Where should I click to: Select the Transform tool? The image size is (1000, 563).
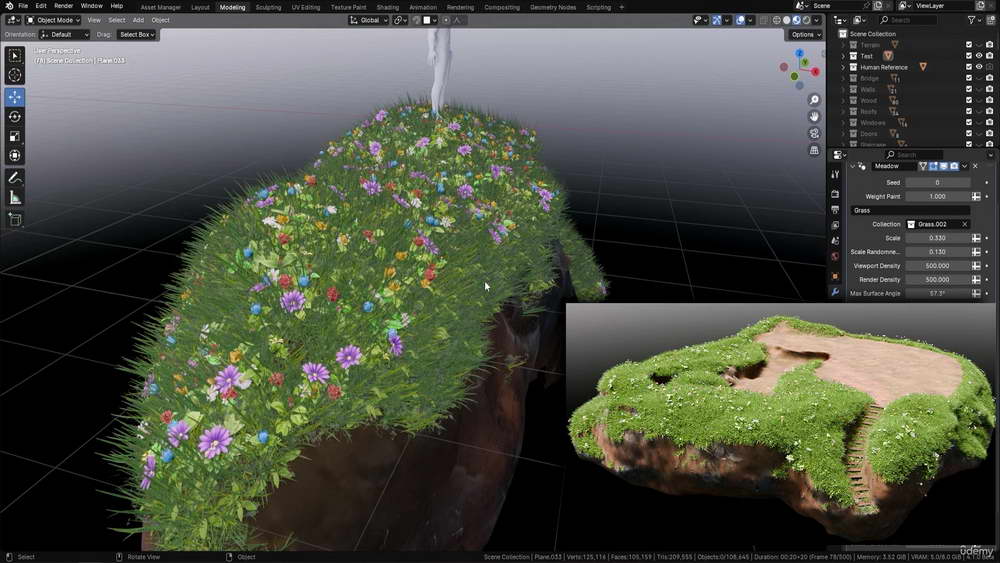point(15,156)
